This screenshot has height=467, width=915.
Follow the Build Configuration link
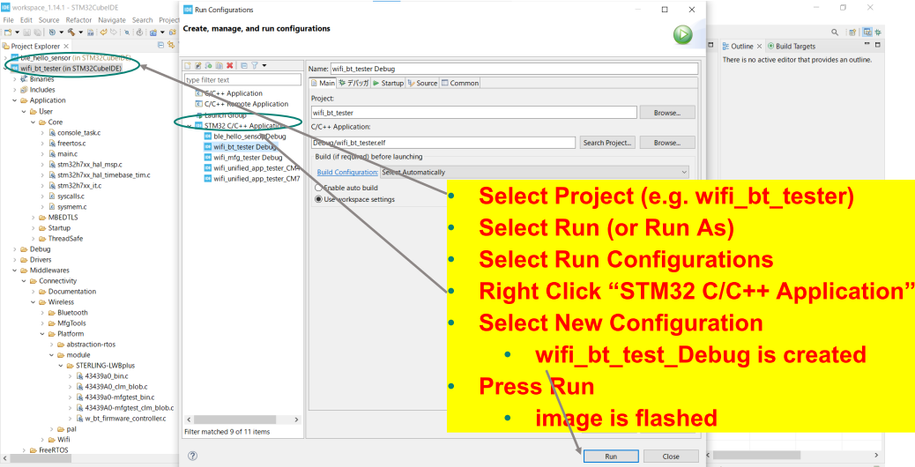346,173
